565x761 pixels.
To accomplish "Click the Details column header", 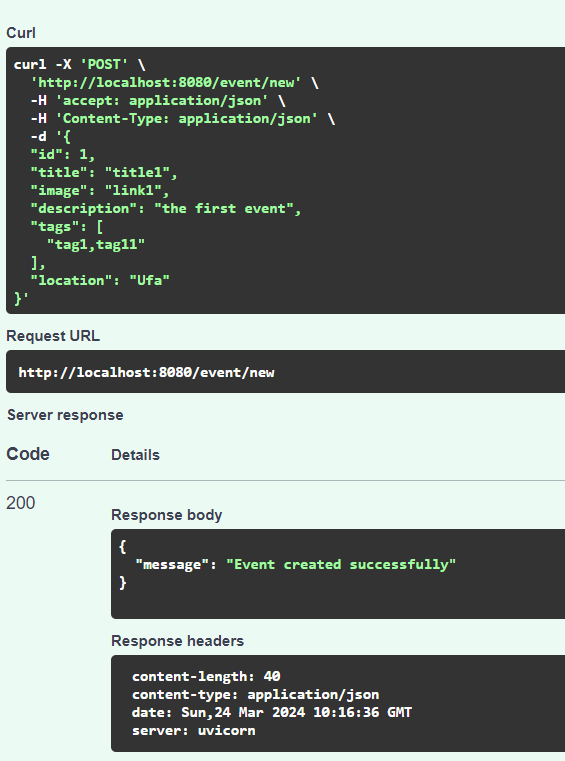I will tap(135, 455).
